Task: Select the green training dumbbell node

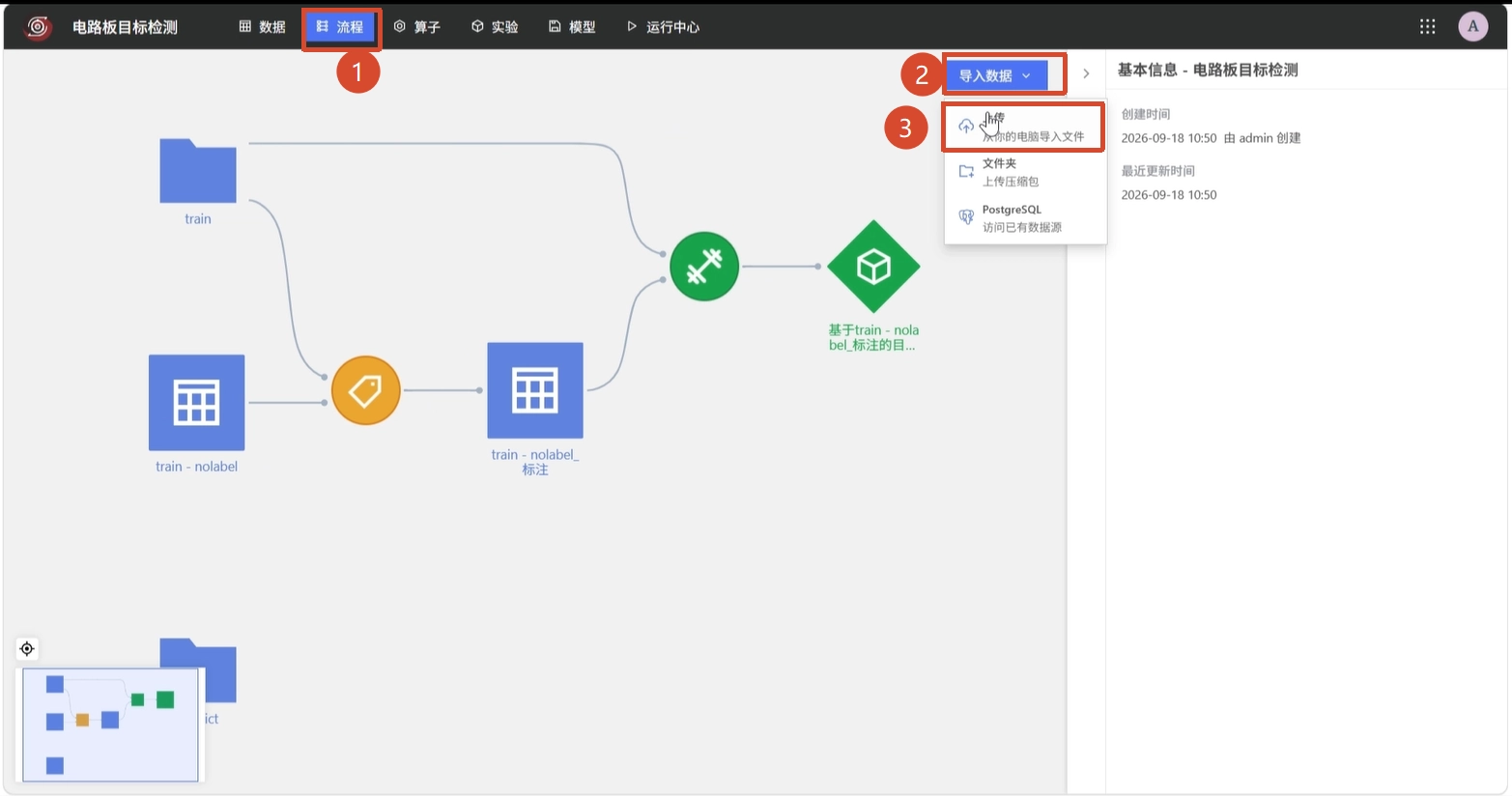Action: tap(704, 267)
